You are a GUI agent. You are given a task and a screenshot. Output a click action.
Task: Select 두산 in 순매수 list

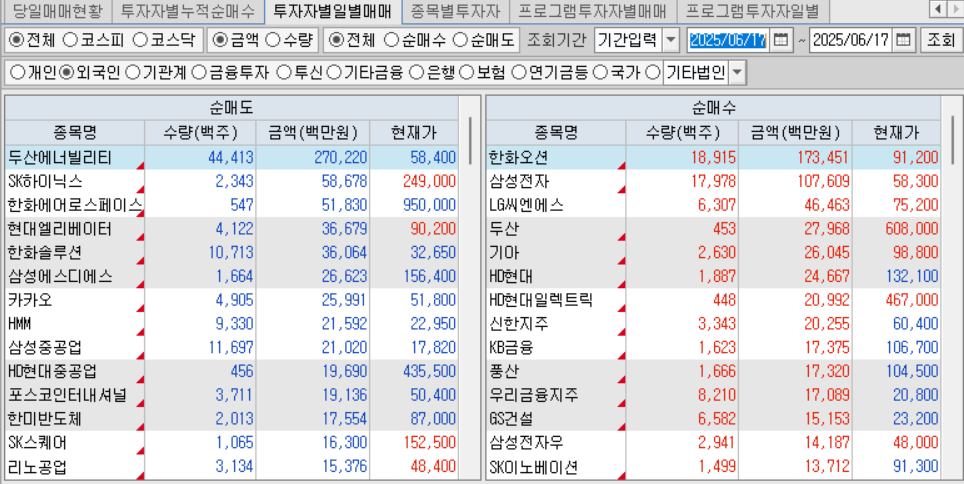713,229
